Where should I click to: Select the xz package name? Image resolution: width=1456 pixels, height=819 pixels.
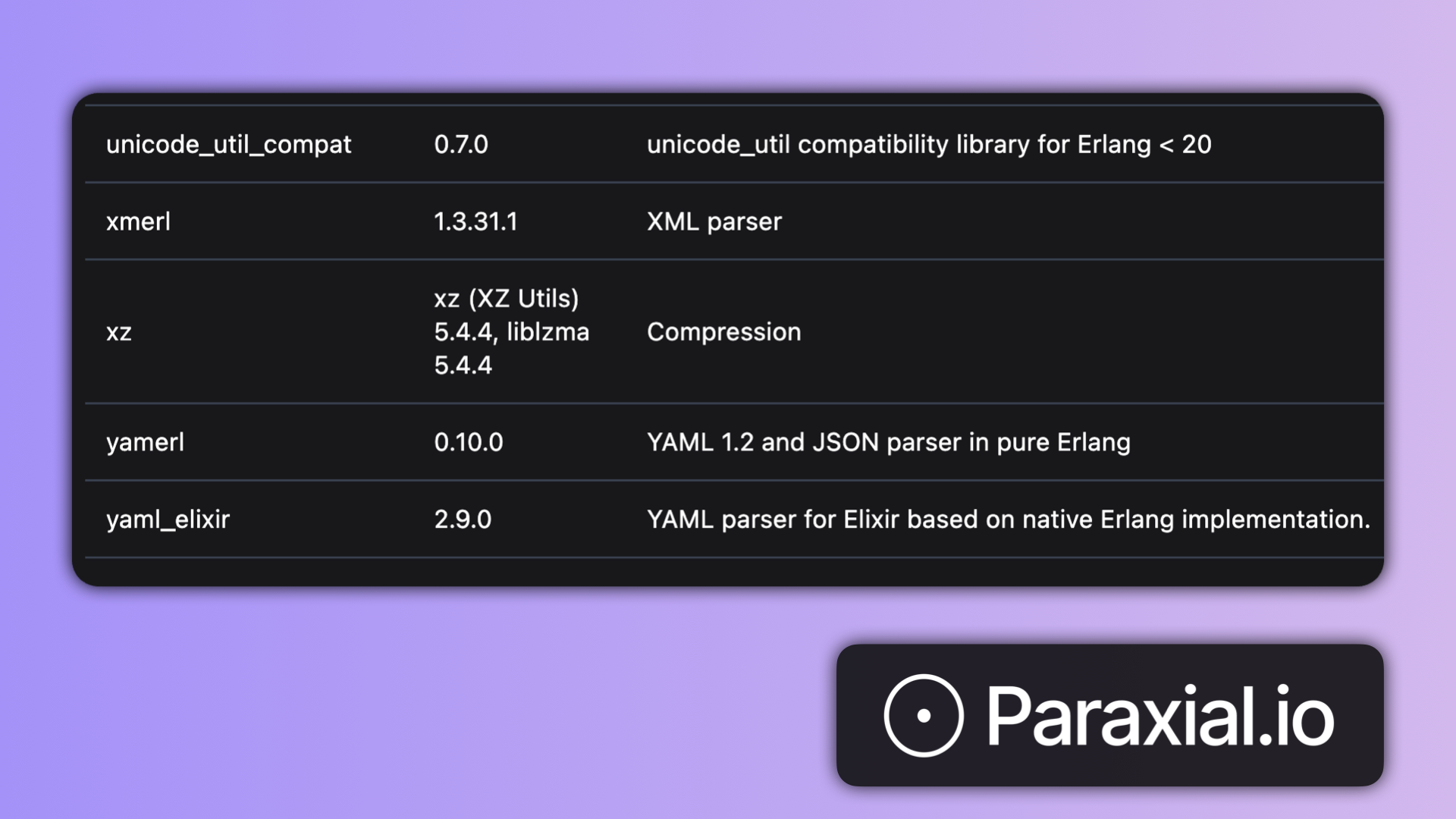[118, 332]
